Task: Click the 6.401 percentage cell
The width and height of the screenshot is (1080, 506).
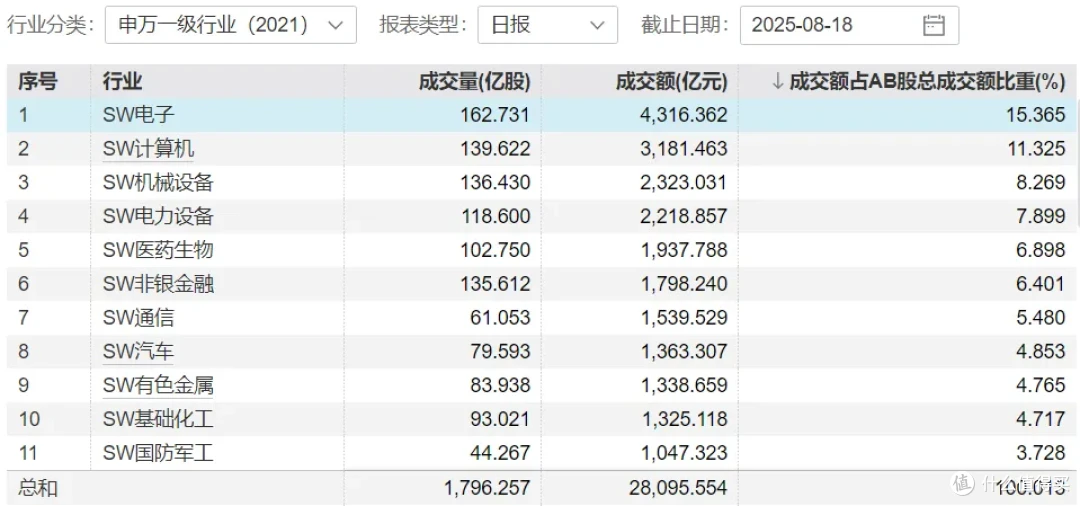Action: (x=1041, y=284)
